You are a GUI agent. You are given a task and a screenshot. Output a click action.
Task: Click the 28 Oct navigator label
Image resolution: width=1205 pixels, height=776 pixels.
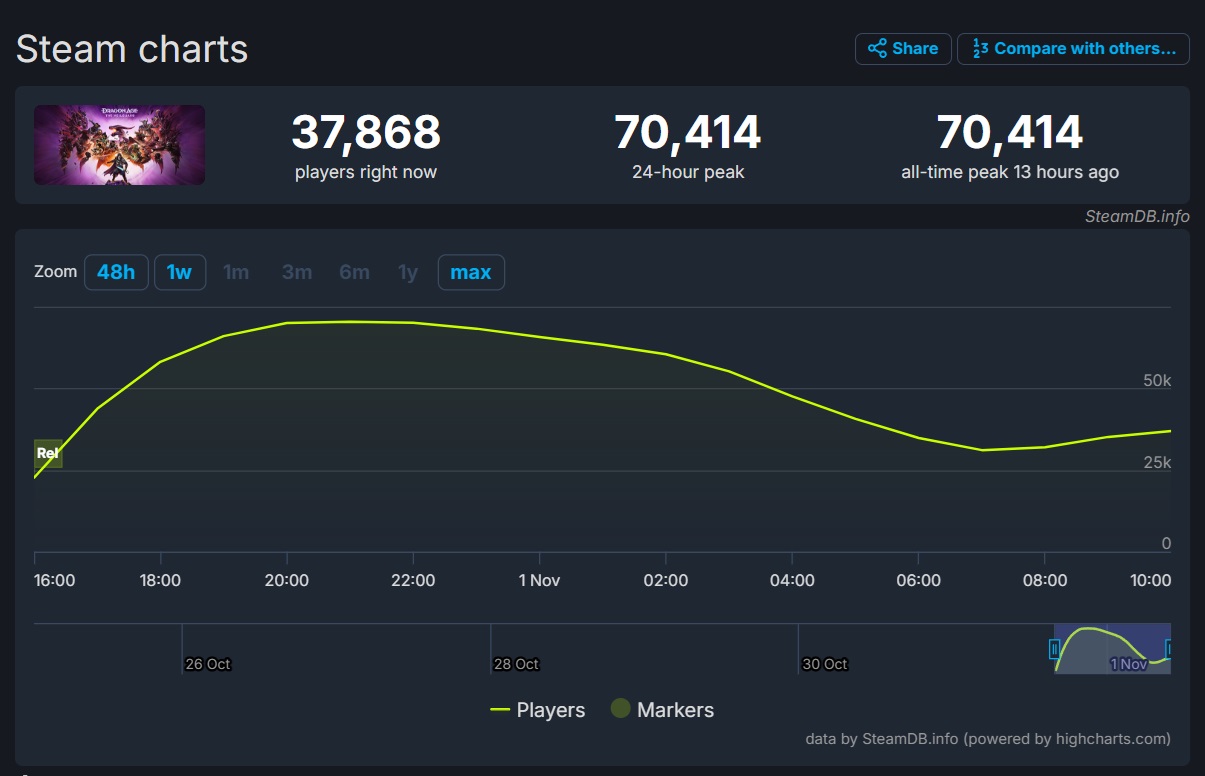516,664
